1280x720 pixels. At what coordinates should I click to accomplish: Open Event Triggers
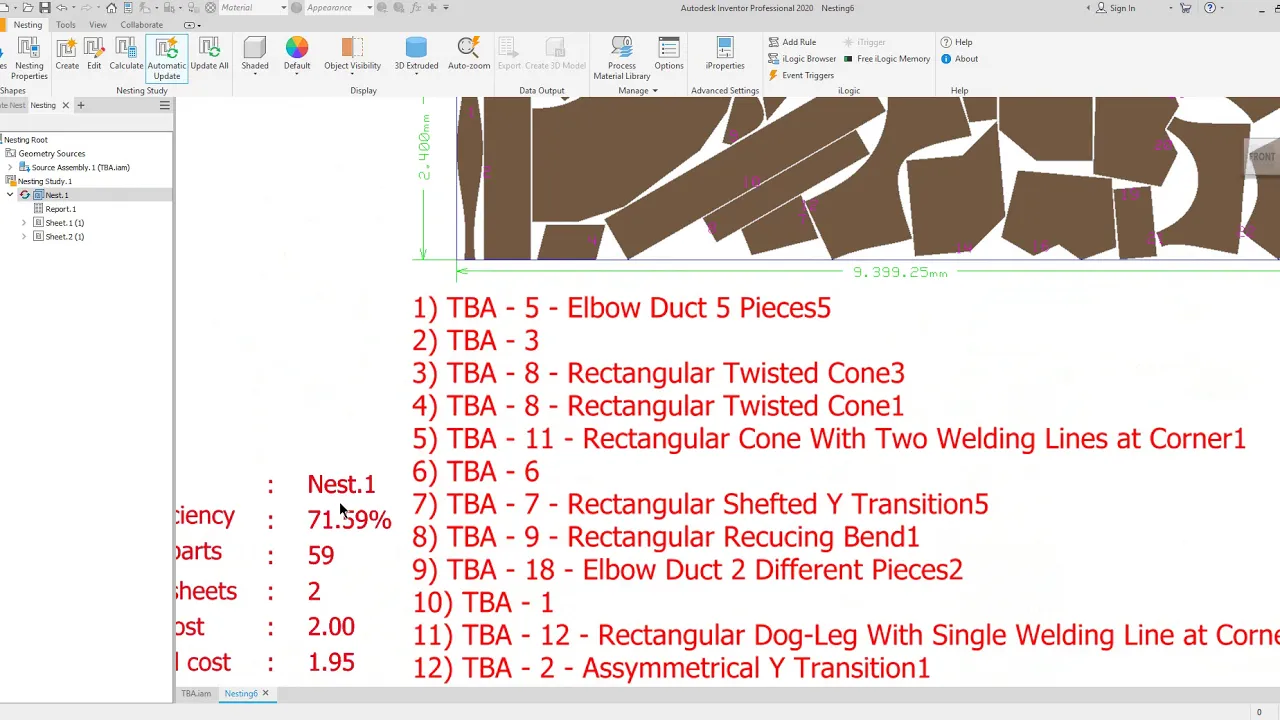(x=800, y=75)
